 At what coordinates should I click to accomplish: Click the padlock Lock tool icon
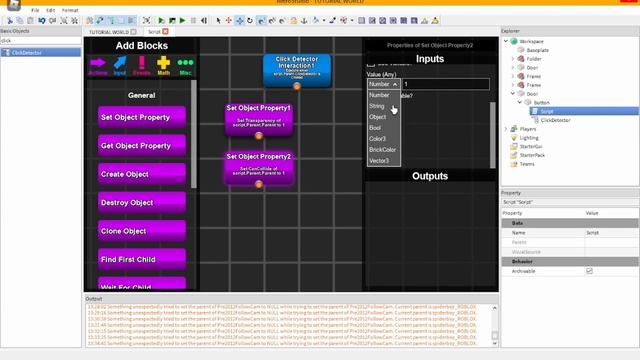click(293, 20)
